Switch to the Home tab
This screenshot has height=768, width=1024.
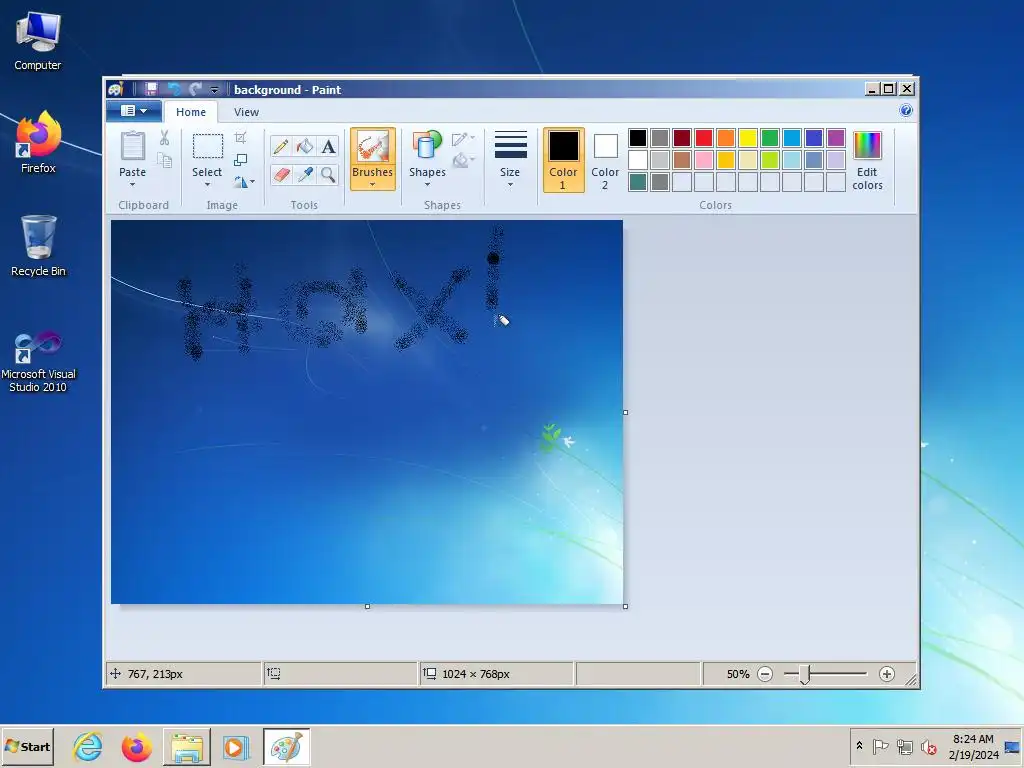click(x=191, y=112)
